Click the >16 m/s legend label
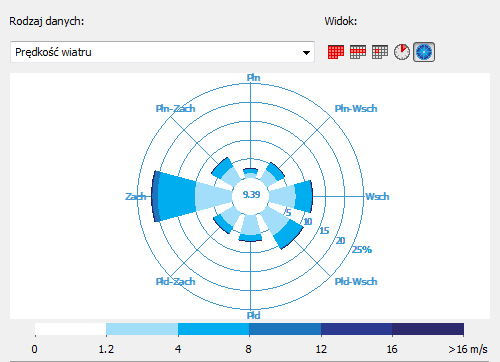The height and width of the screenshot is (362, 500). tap(468, 349)
